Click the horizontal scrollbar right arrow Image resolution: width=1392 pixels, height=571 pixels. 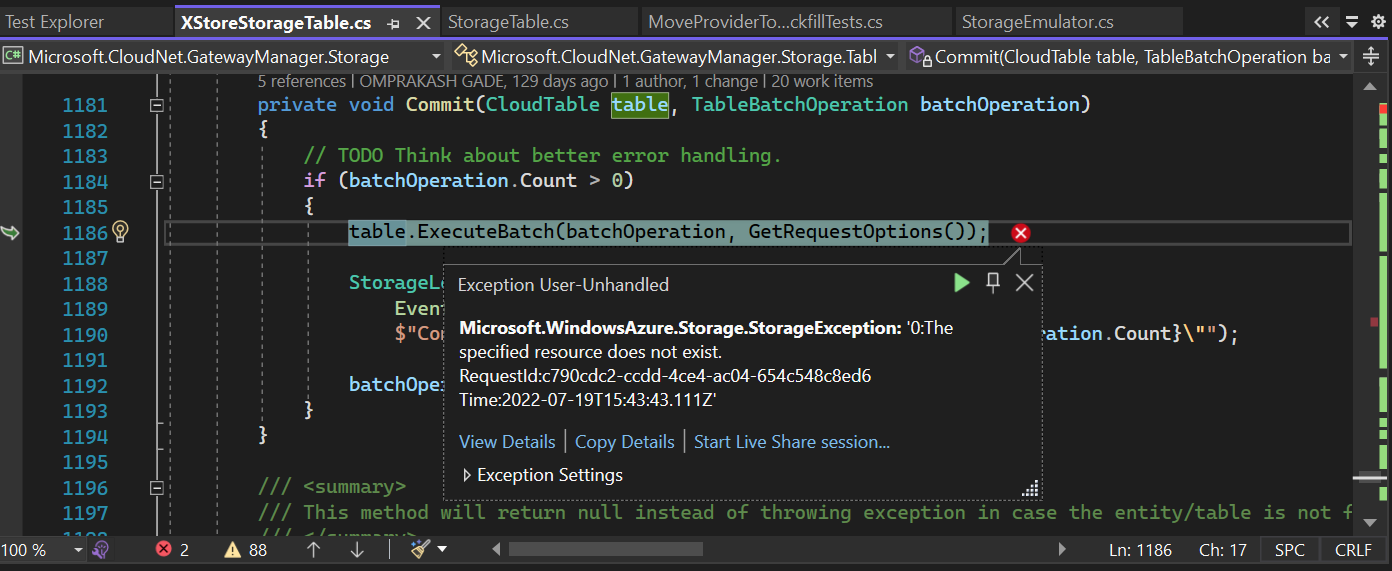pos(1062,549)
